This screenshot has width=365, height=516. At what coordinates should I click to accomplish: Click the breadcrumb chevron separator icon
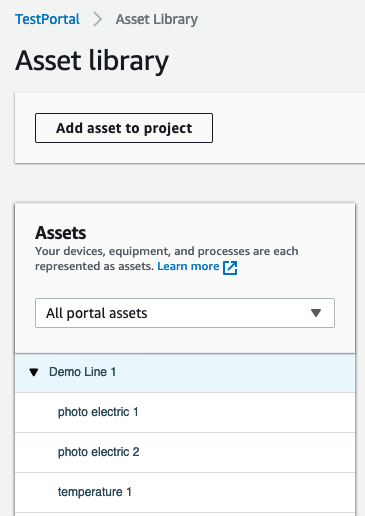[x=98, y=19]
